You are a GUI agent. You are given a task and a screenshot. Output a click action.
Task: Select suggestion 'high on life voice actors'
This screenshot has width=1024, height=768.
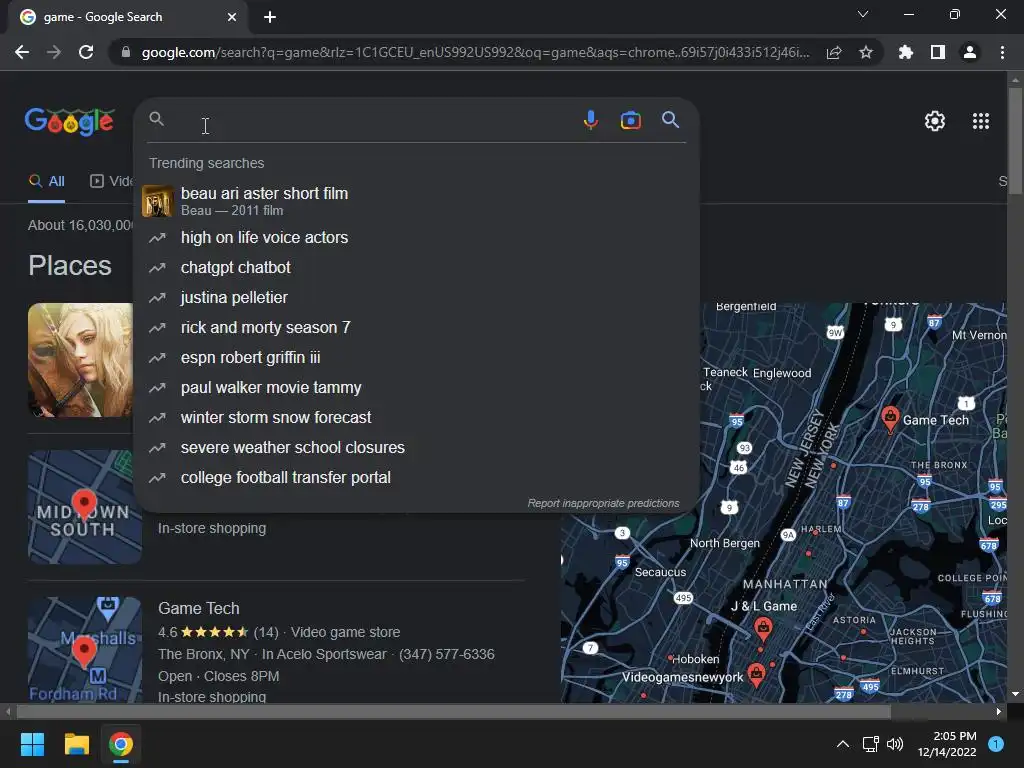pos(417,238)
